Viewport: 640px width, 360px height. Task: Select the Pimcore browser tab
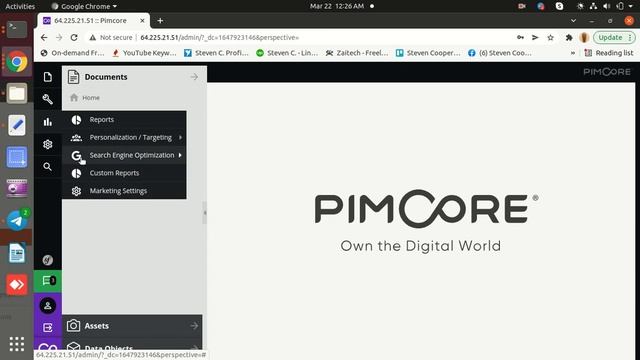click(x=94, y=20)
